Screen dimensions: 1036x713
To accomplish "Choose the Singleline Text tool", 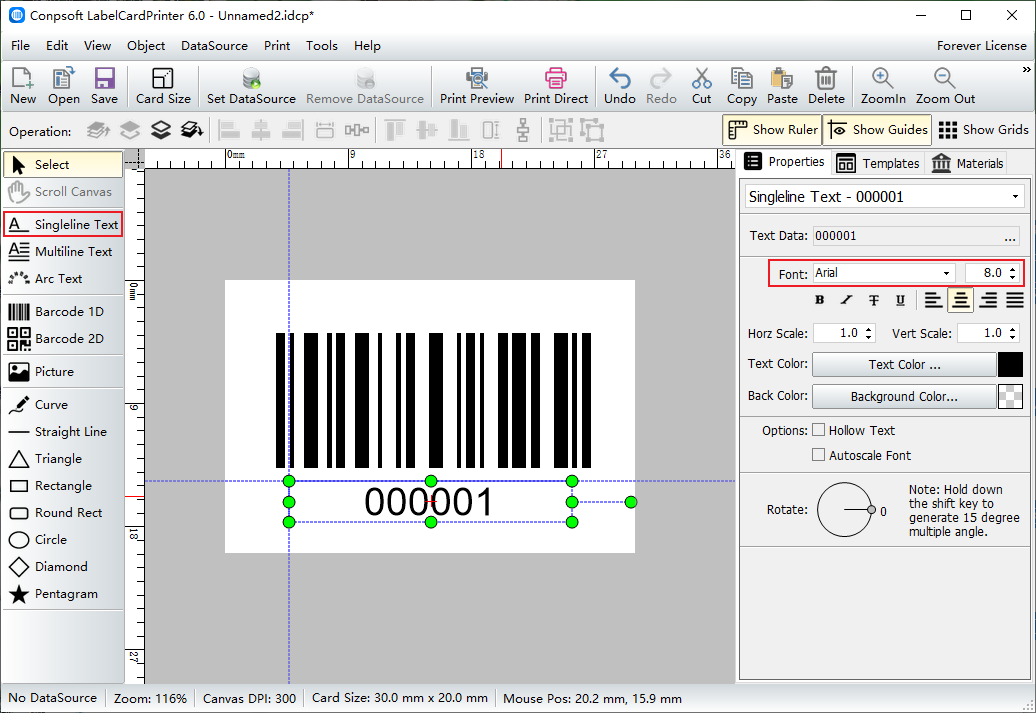I will 63,225.
